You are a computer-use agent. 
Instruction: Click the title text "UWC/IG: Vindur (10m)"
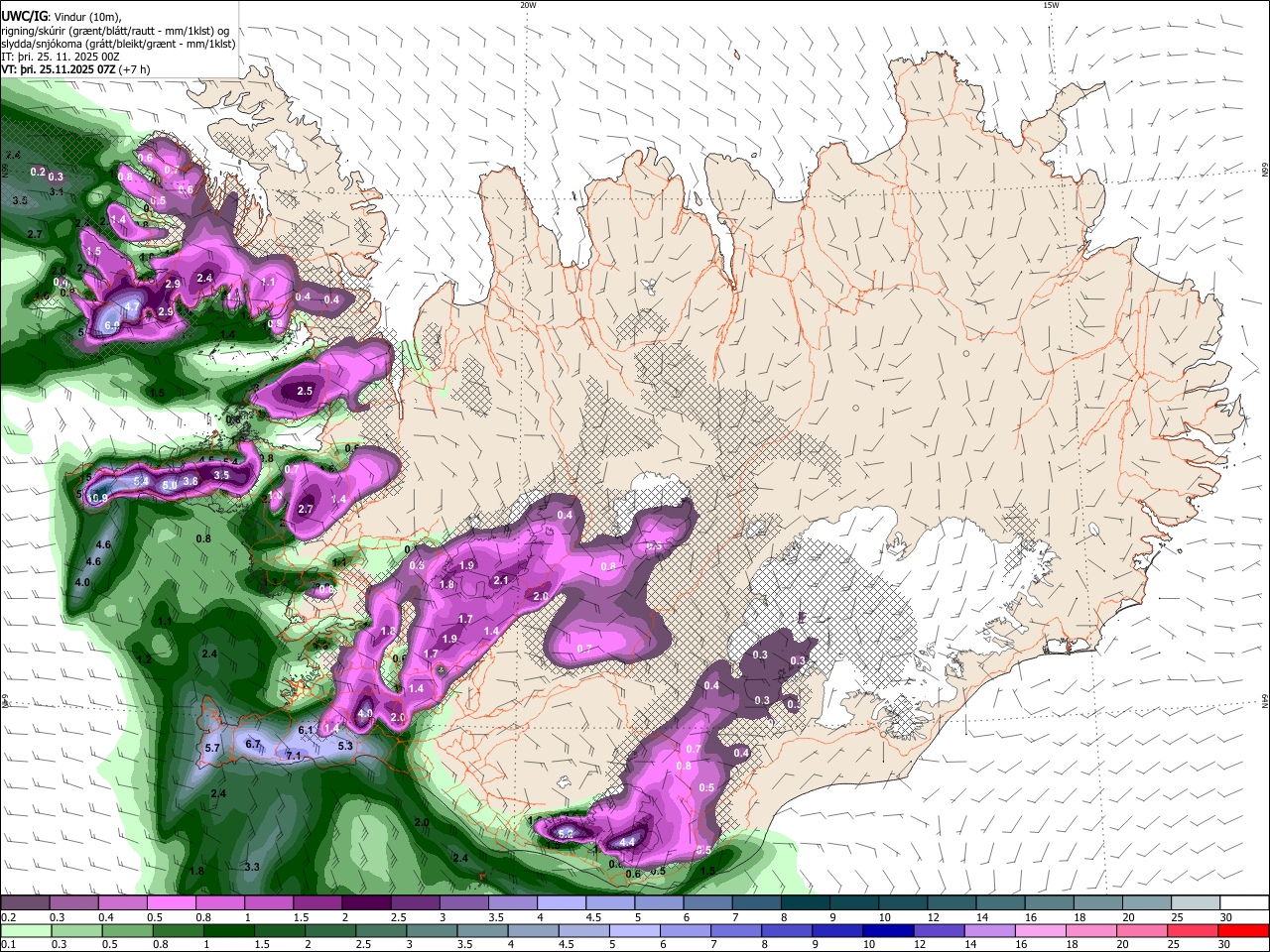pos(61,17)
